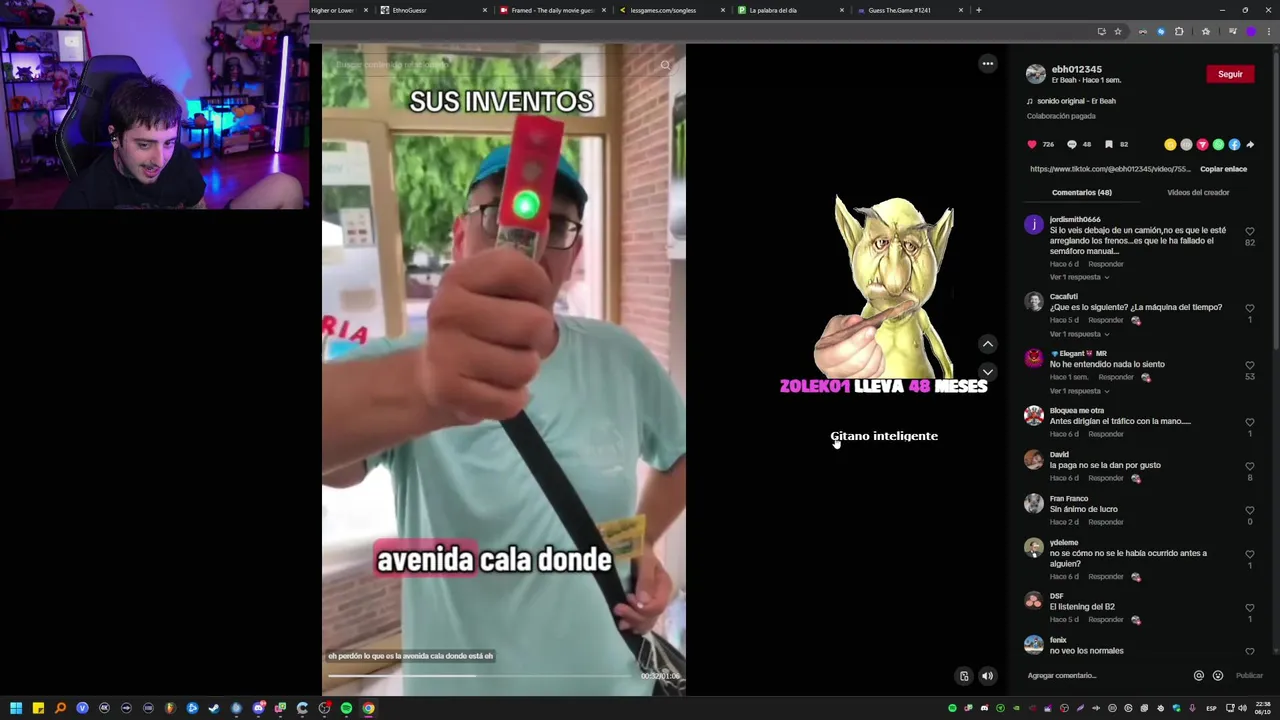This screenshot has width=1280, height=720.
Task: Toggle auto-scroll icon beside the speaker
Action: point(964,676)
